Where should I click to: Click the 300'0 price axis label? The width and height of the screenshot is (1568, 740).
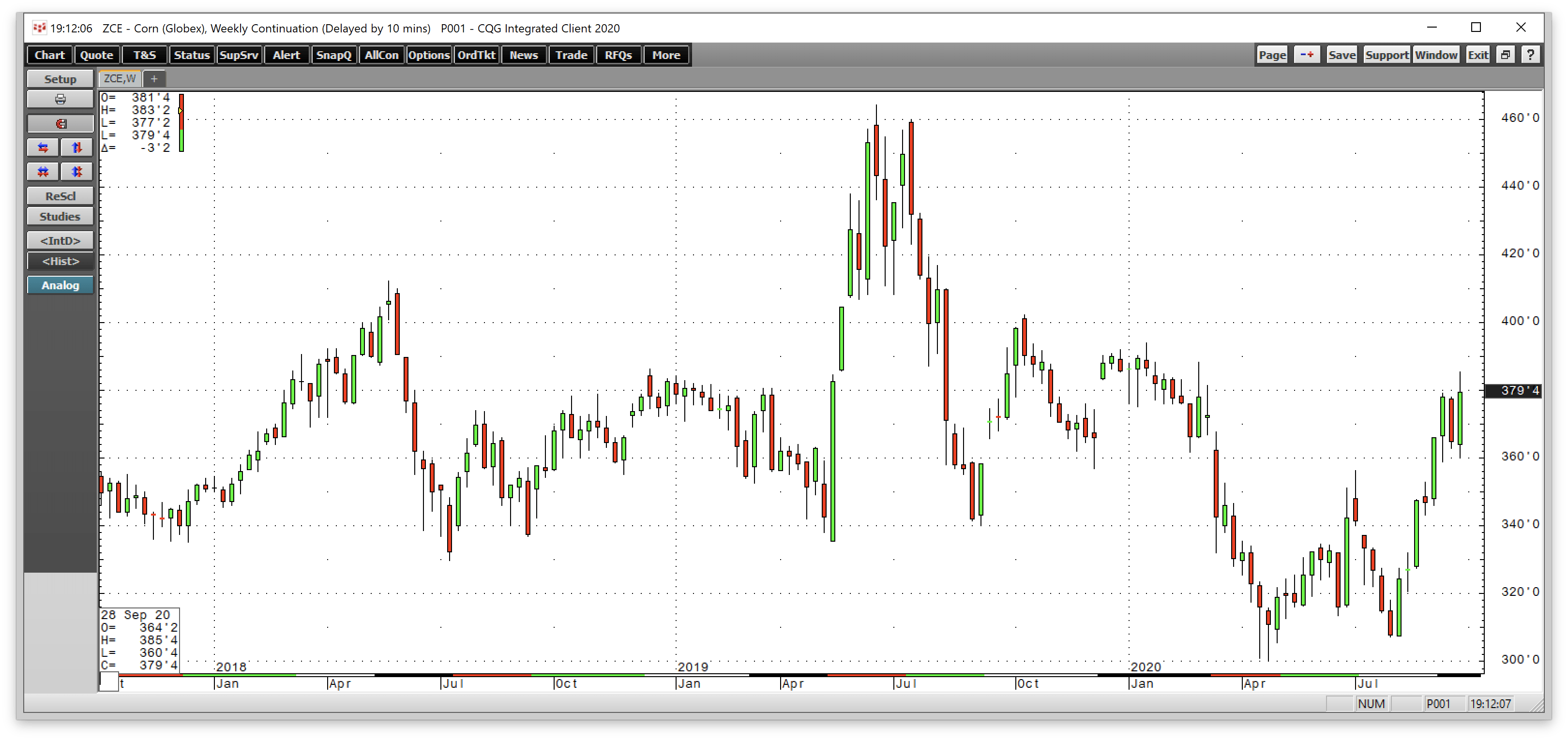[x=1519, y=659]
